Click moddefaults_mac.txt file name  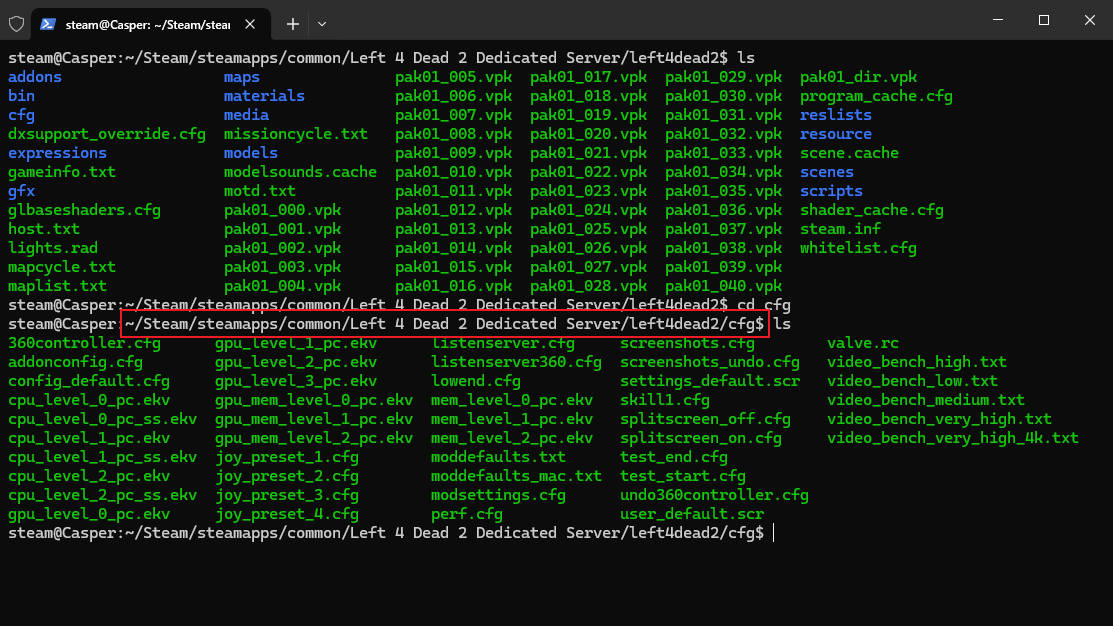516,476
